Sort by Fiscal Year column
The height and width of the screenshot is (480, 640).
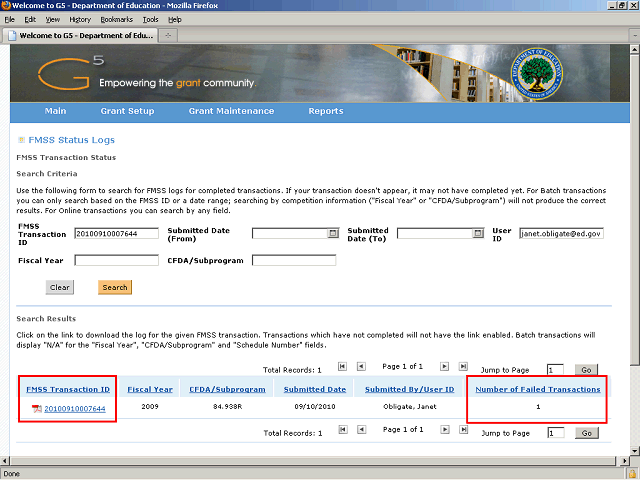pyautogui.click(x=150, y=389)
